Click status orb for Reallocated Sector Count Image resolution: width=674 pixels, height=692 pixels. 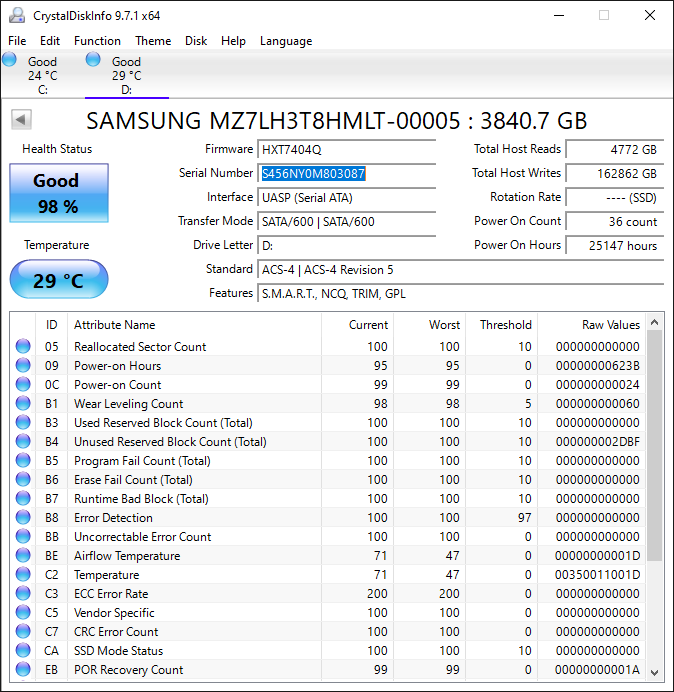(x=23, y=346)
